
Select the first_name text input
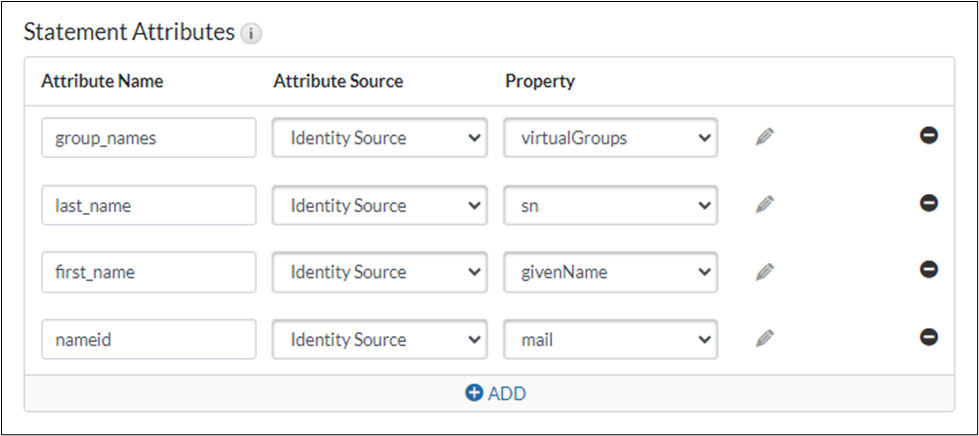[149, 272]
